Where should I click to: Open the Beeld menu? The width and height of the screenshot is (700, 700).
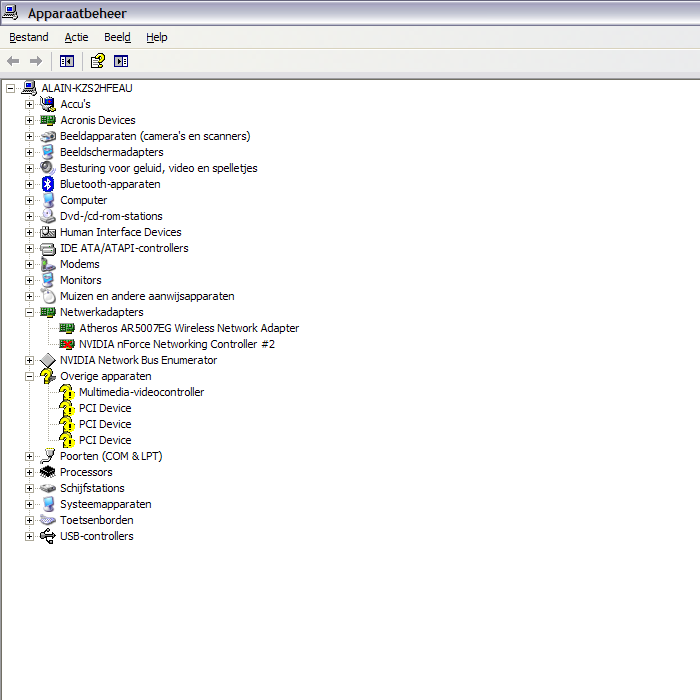(117, 37)
